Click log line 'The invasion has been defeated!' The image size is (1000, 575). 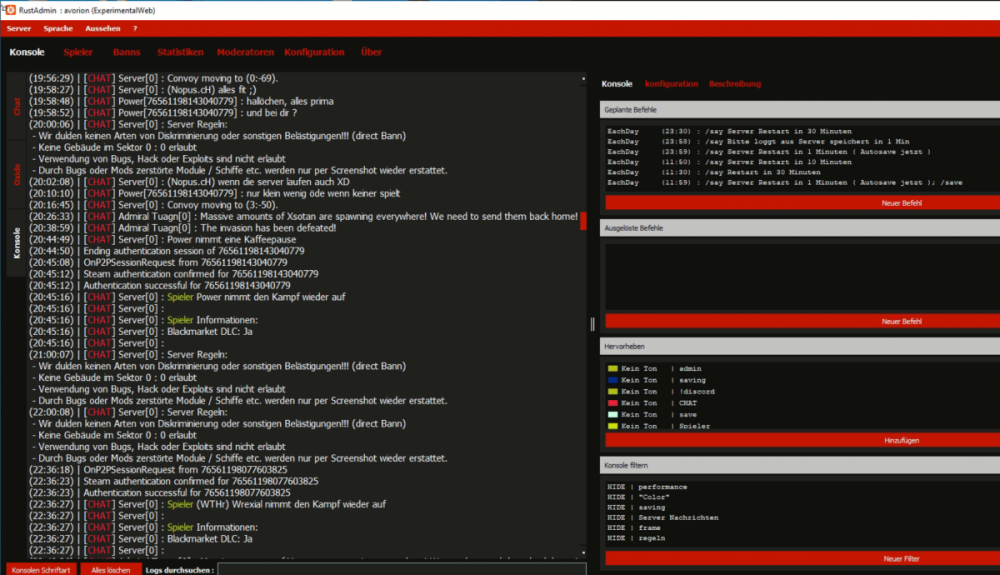point(182,228)
